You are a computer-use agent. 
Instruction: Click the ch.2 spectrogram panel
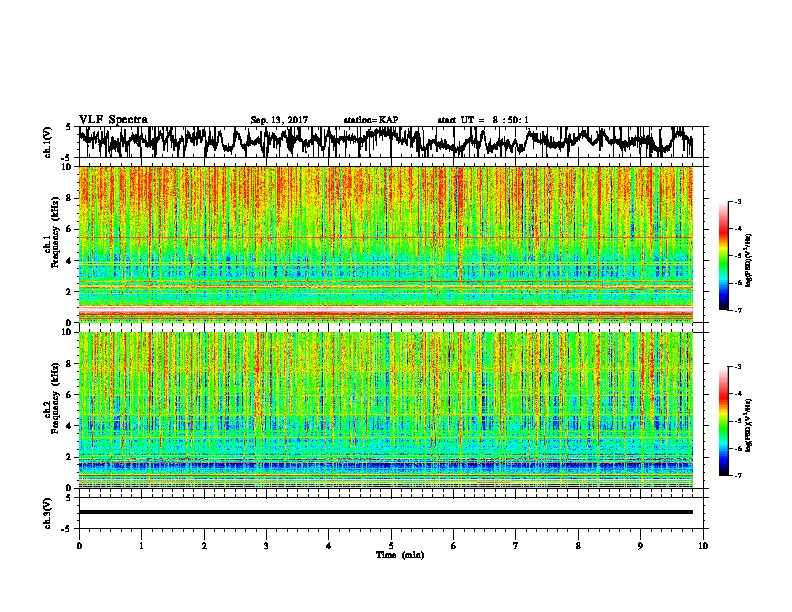click(385, 410)
